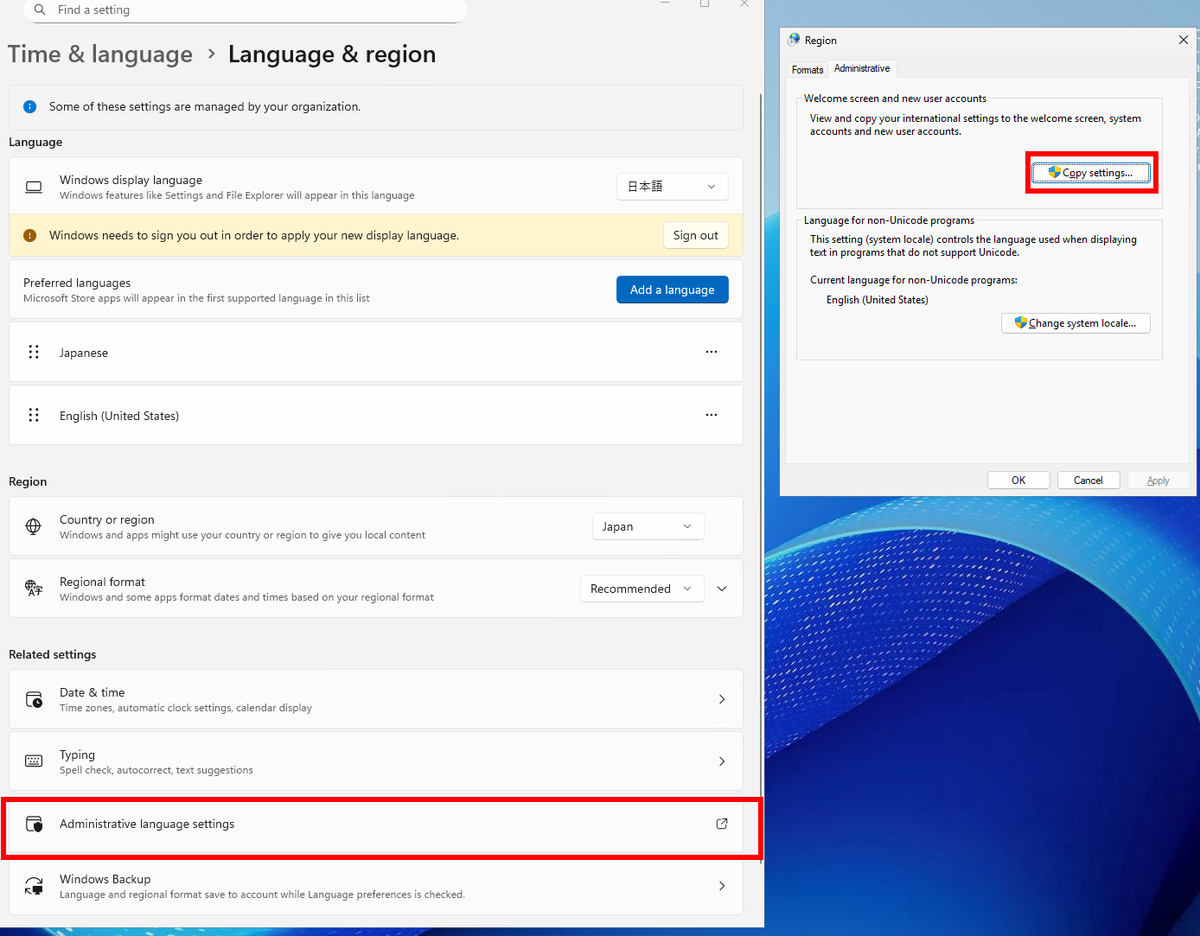The height and width of the screenshot is (936, 1200).
Task: Open the Date & time settings chevron
Action: click(x=722, y=700)
